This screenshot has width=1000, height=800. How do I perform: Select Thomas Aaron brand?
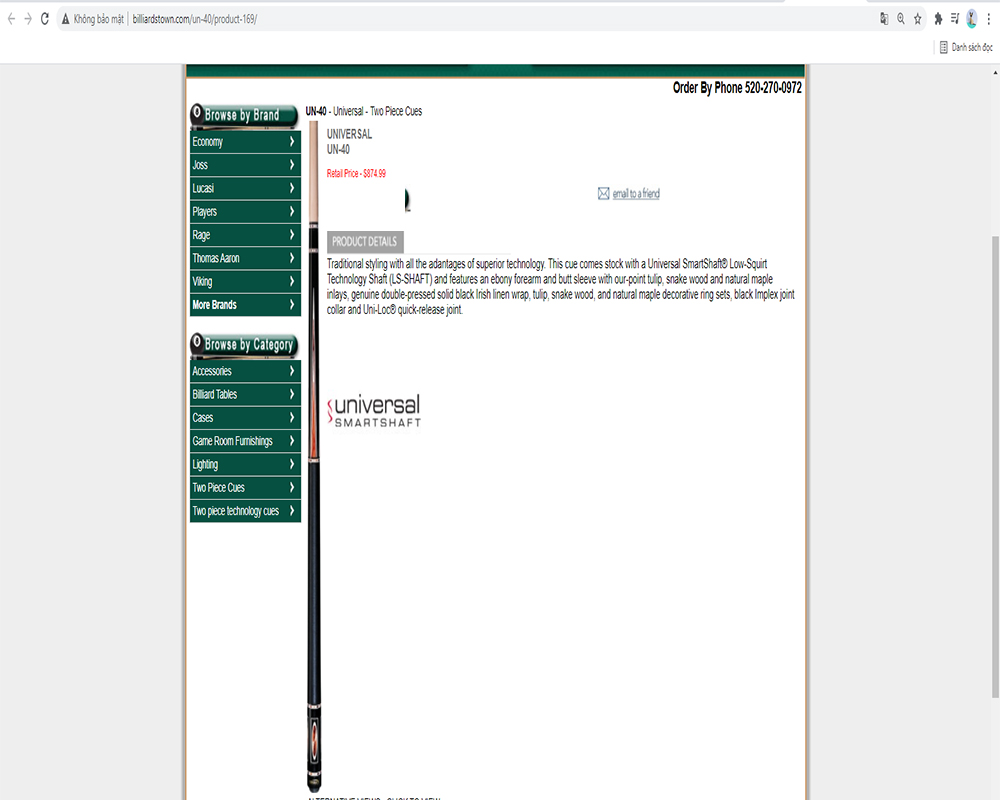(x=245, y=258)
